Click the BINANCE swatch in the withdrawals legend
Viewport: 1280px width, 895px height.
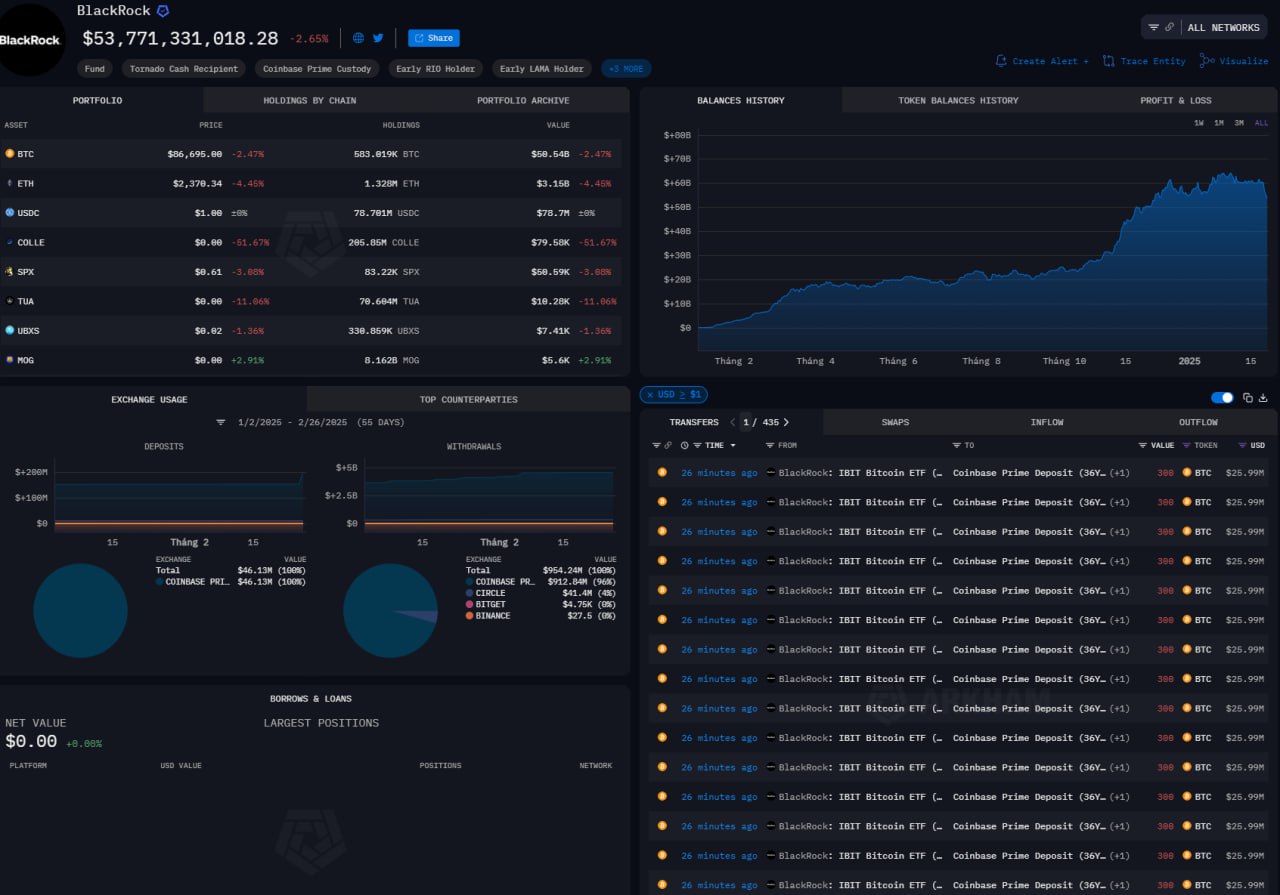pyautogui.click(x=470, y=616)
